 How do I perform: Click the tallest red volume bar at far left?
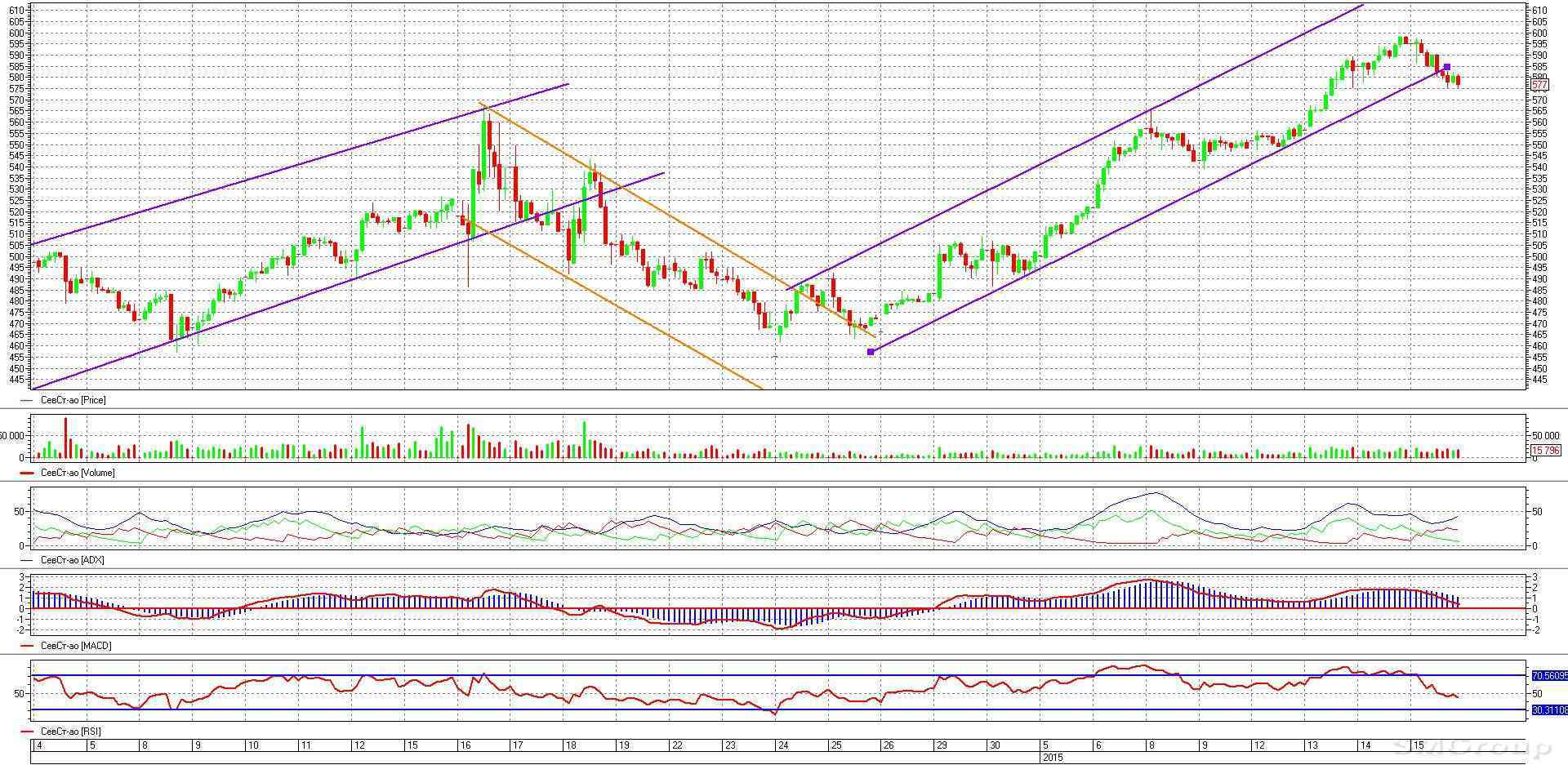(x=65, y=437)
